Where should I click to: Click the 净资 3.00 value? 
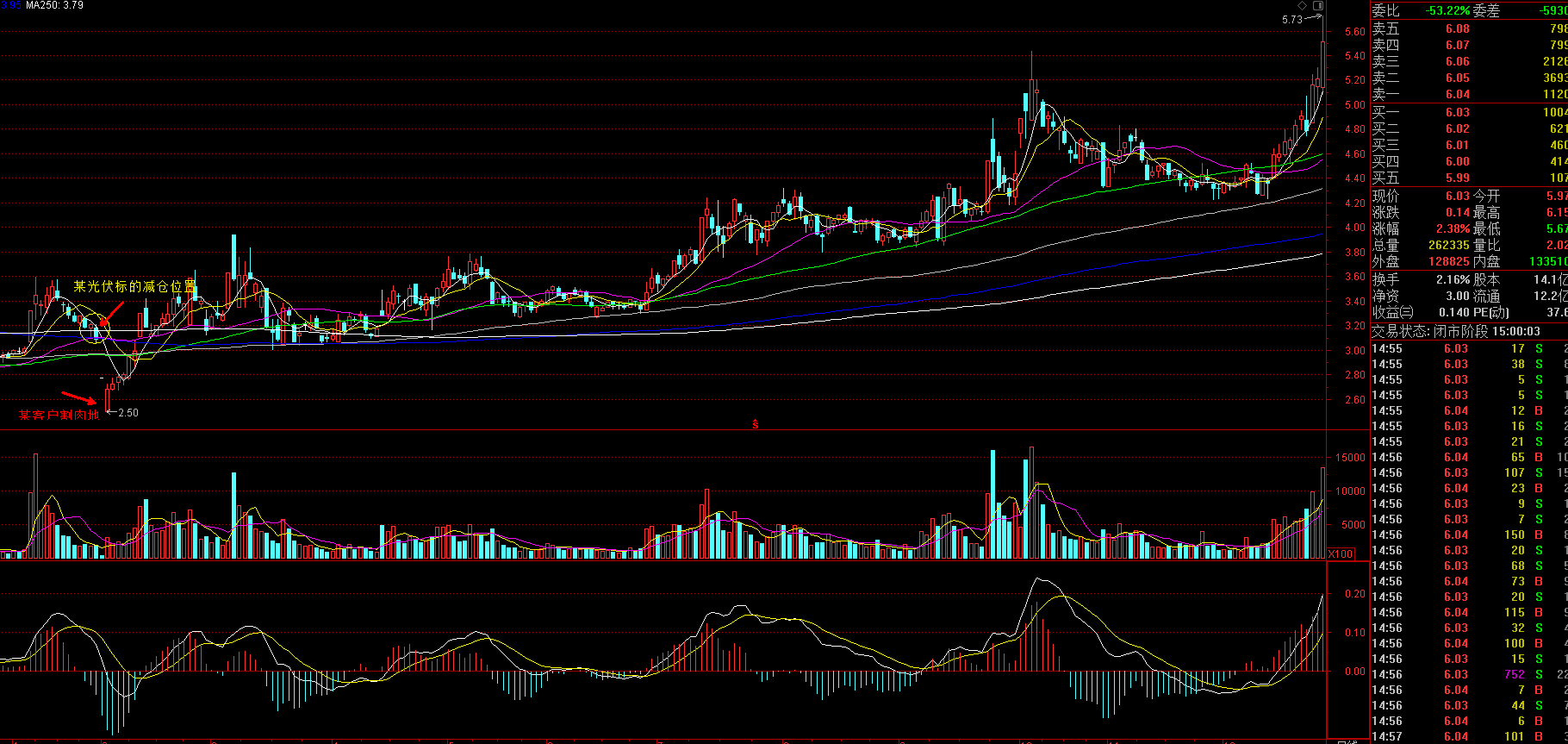[1458, 296]
